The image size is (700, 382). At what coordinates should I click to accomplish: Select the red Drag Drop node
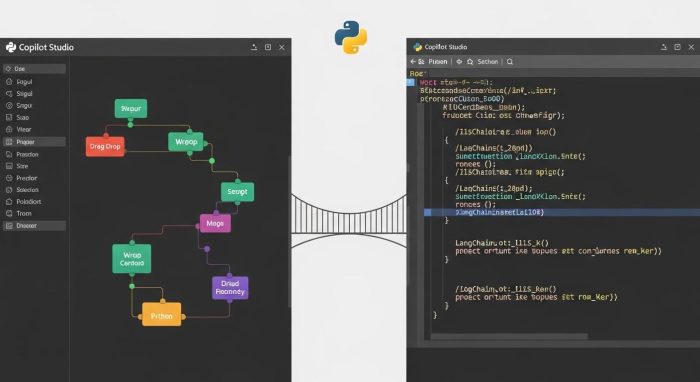105,146
